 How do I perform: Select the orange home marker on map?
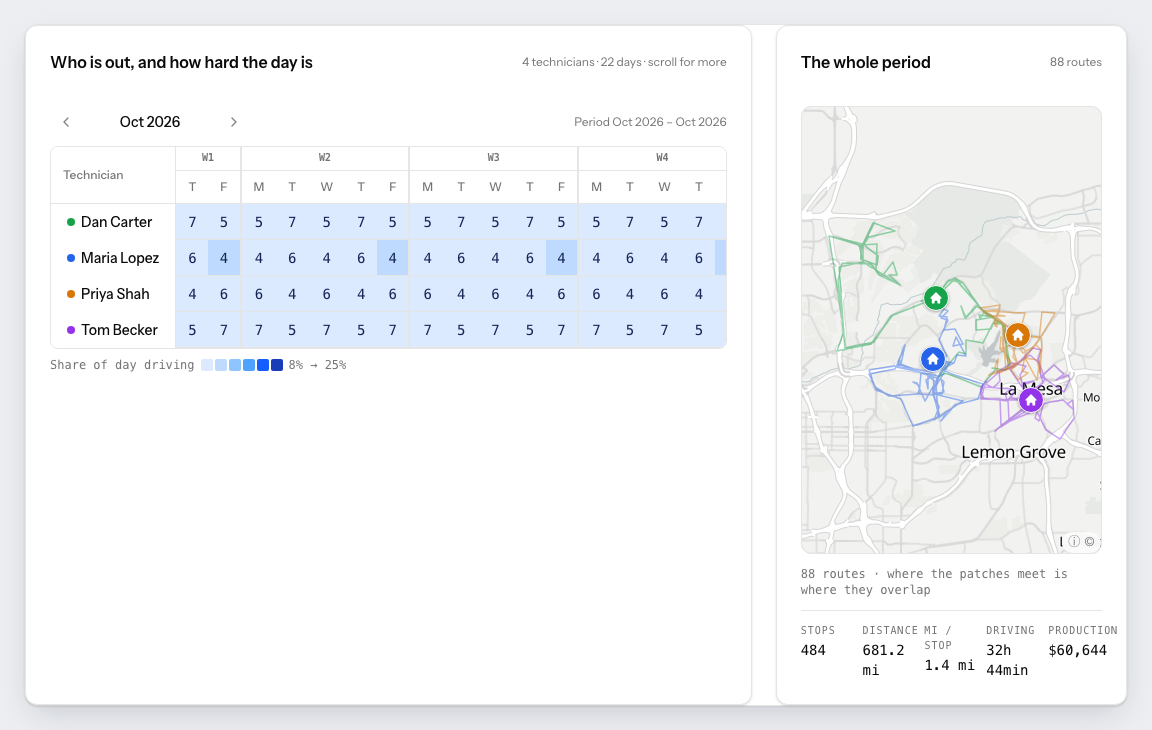coord(1018,336)
